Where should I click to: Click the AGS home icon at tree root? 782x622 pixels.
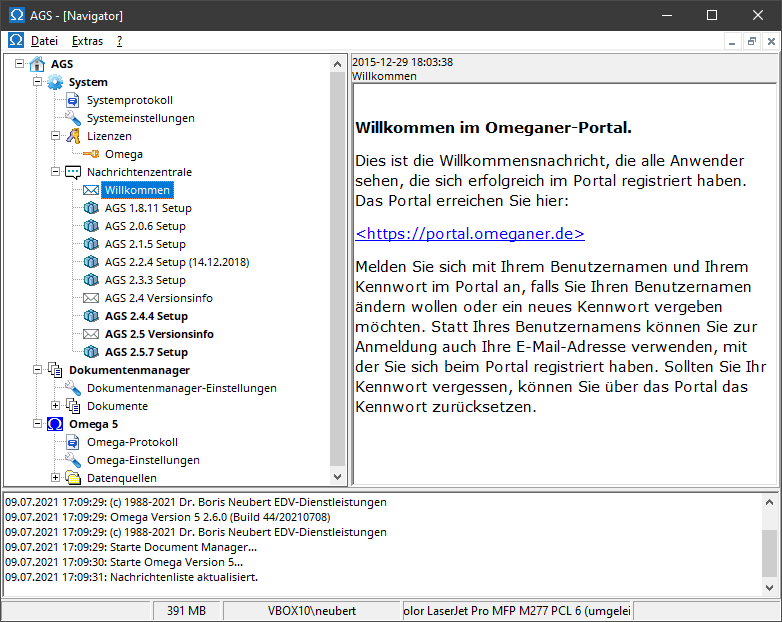tap(37, 64)
